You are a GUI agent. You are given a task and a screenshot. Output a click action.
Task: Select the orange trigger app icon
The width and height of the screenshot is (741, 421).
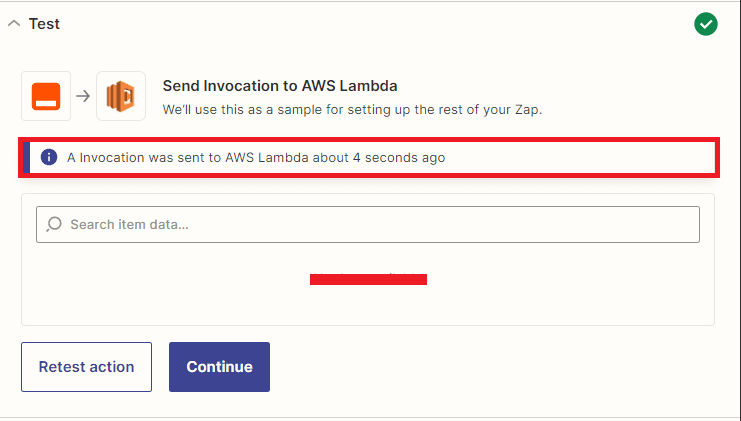(46, 96)
